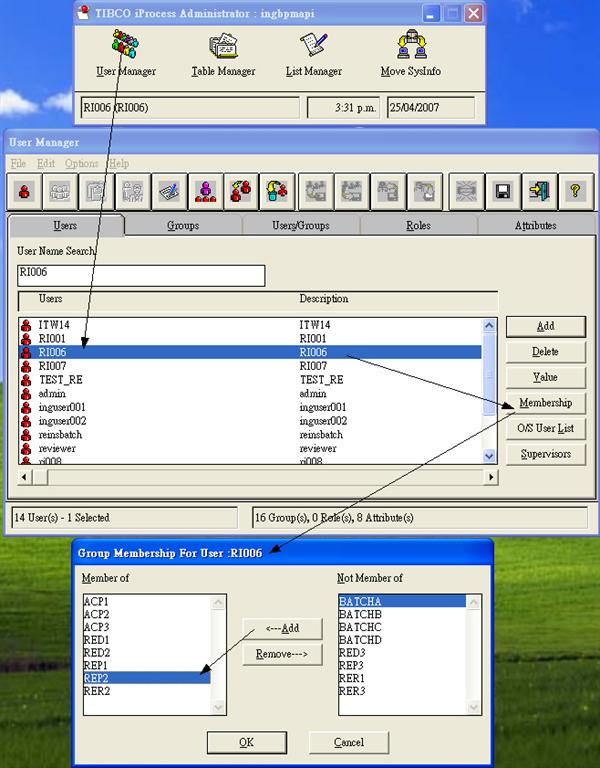Switch to the Users/Groups tab
600x768 pixels.
coord(301,226)
